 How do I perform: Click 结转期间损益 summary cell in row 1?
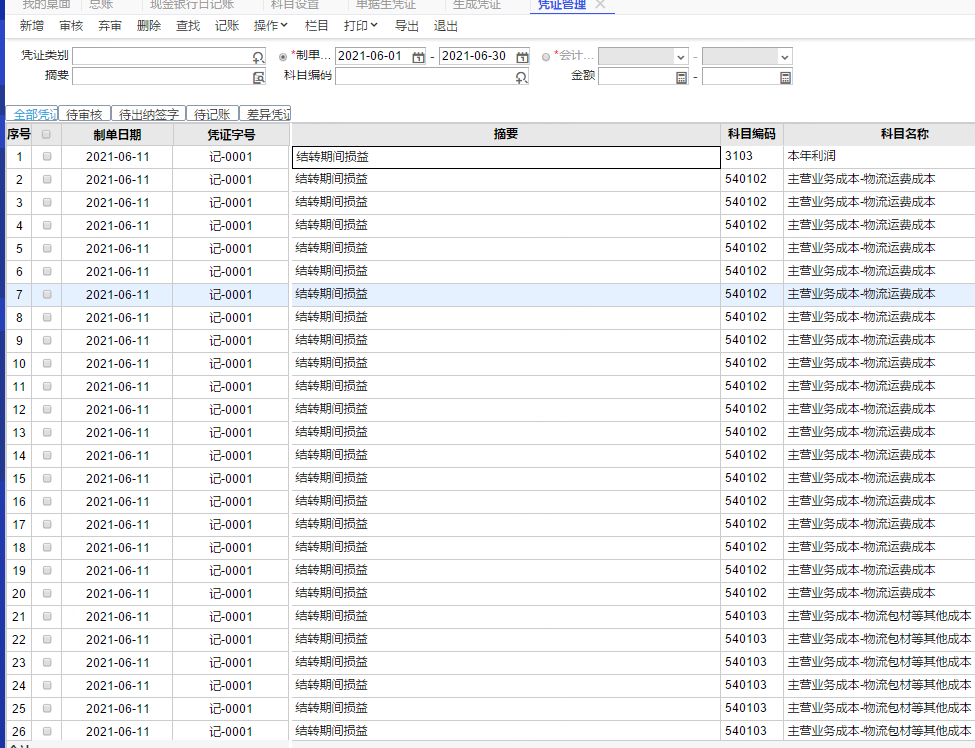pyautogui.click(x=506, y=157)
